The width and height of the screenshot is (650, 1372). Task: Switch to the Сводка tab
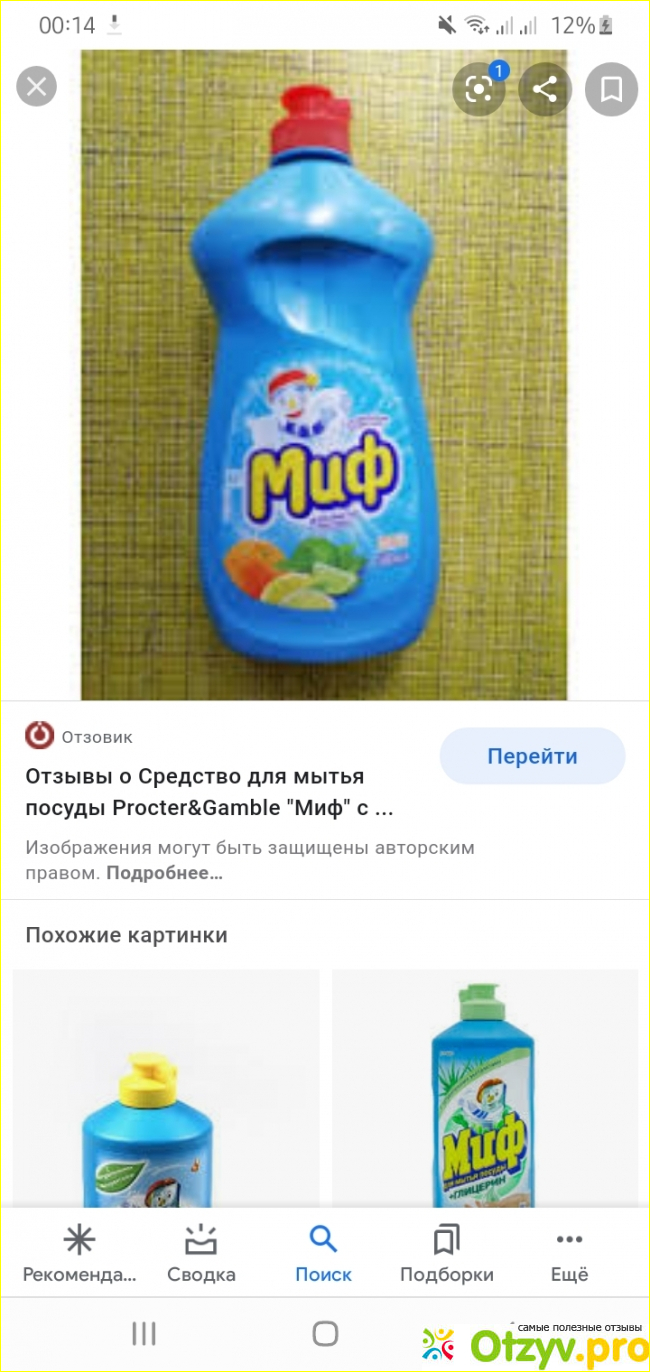coord(201,1255)
